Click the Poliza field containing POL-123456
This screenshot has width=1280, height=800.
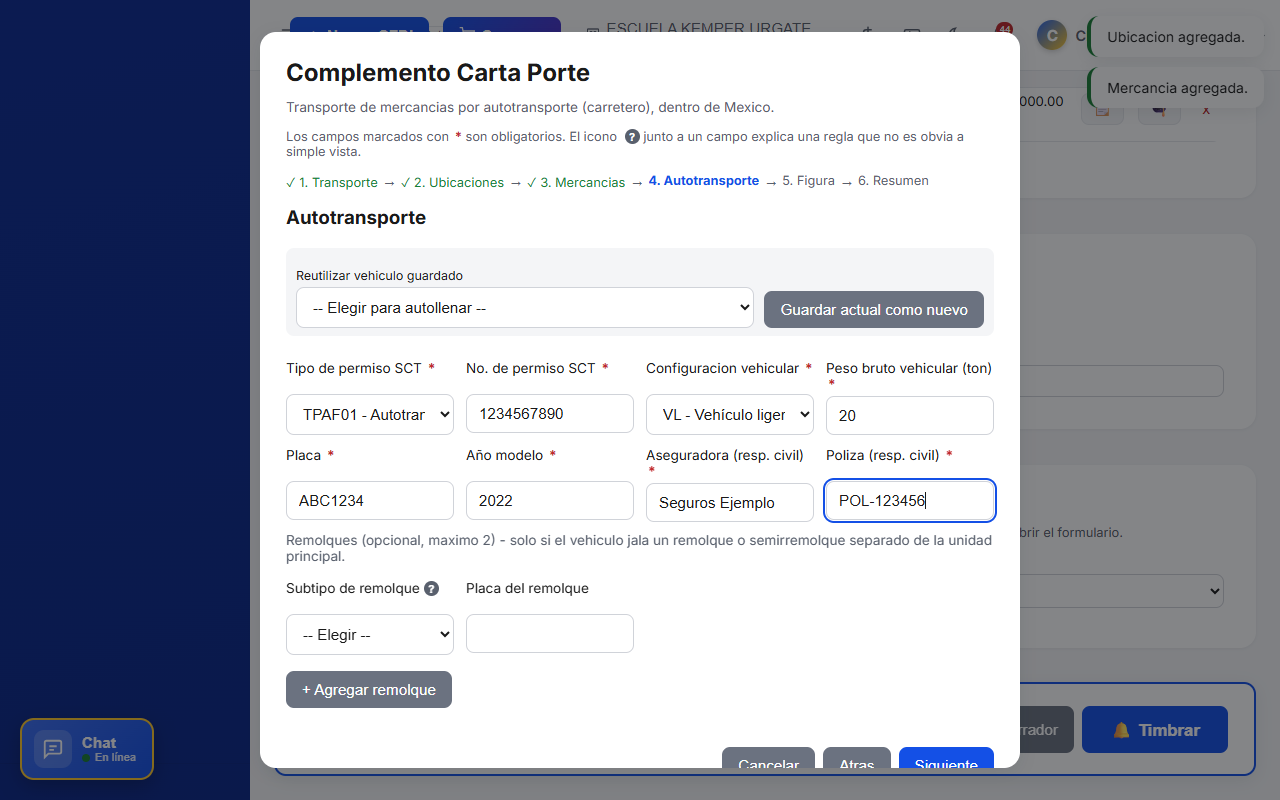coord(910,501)
